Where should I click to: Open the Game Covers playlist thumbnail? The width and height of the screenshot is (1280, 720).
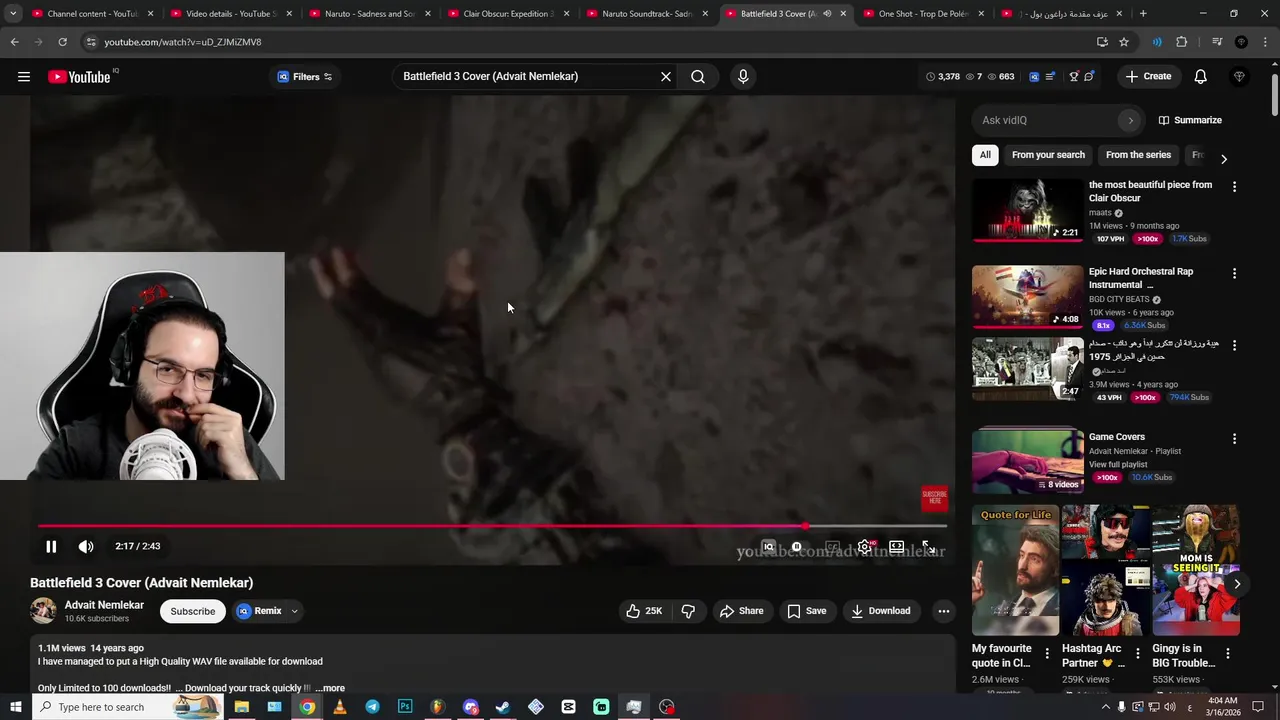click(1027, 461)
